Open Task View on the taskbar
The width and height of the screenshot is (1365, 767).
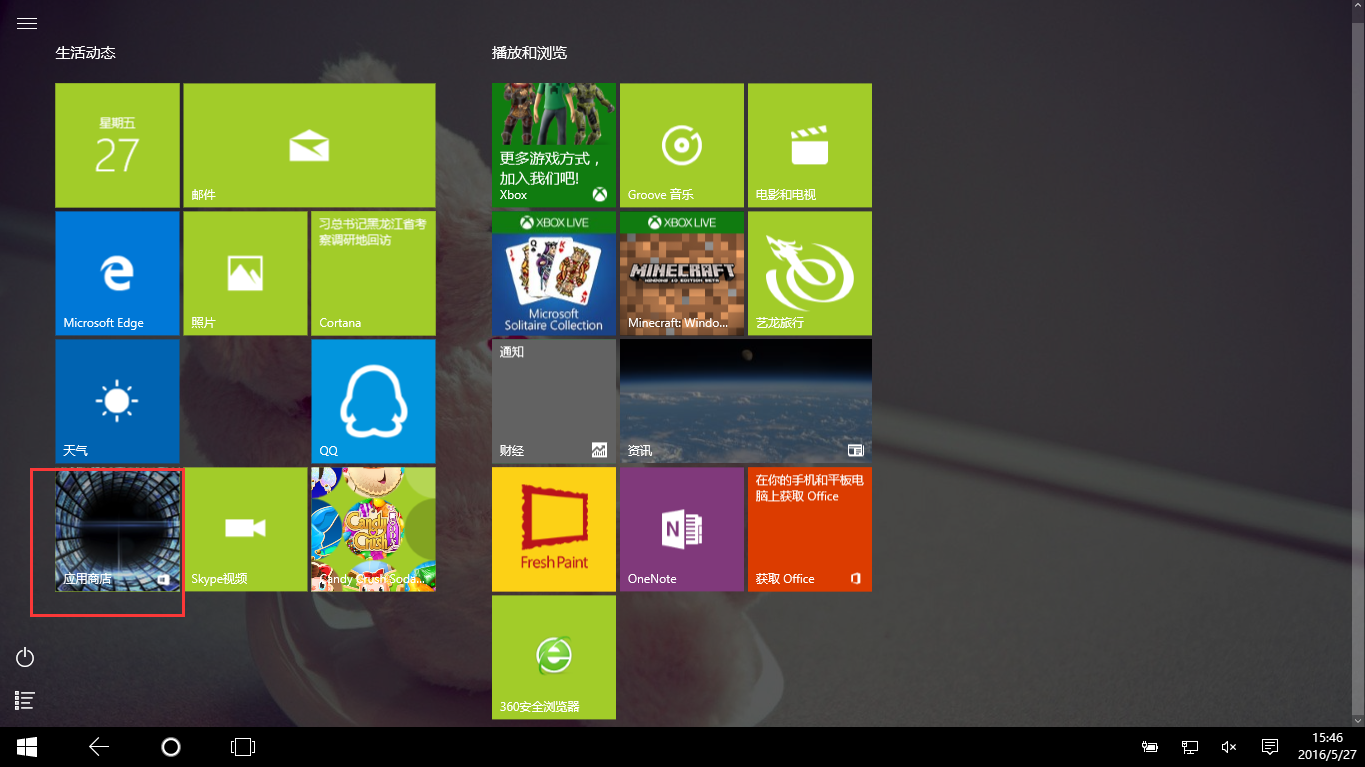coord(243,747)
